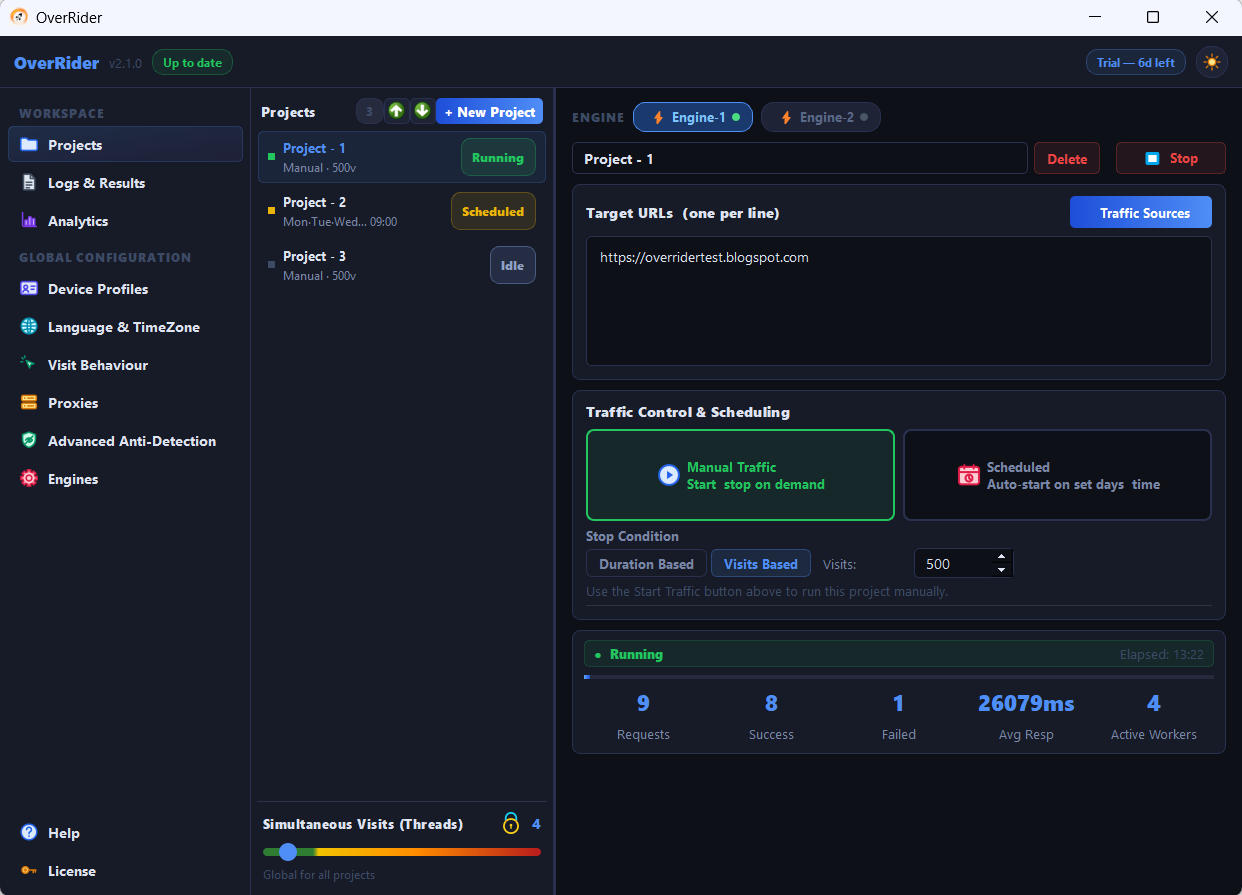
Task: Switch to Engine-1 tab
Action: 694,117
